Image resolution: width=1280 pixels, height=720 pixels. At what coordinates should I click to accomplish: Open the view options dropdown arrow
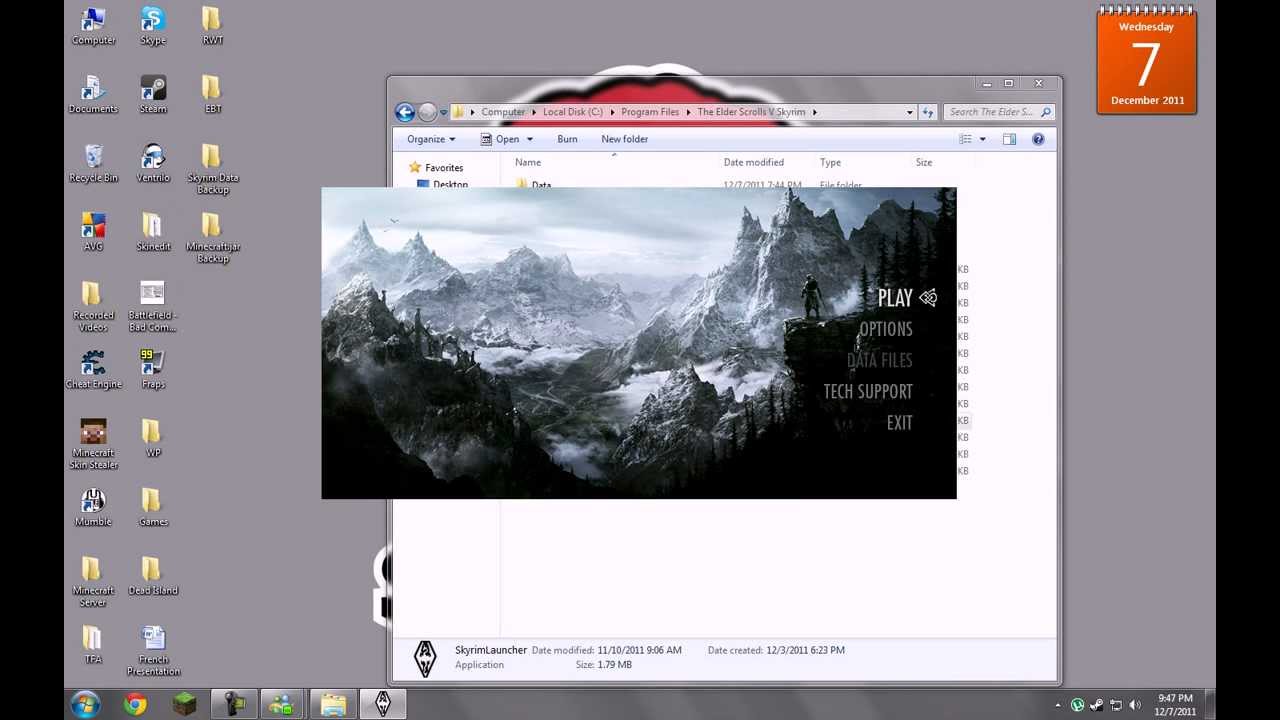coord(982,139)
